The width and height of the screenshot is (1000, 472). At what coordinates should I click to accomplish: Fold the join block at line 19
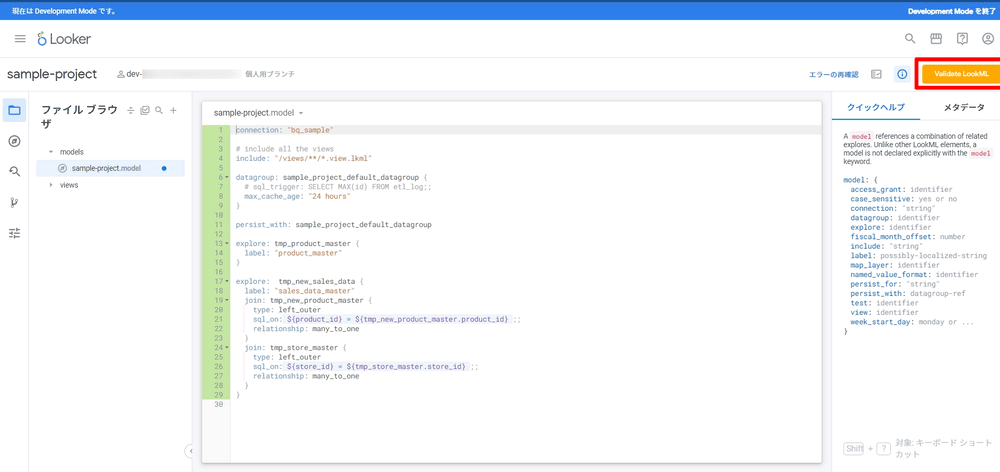(x=227, y=300)
